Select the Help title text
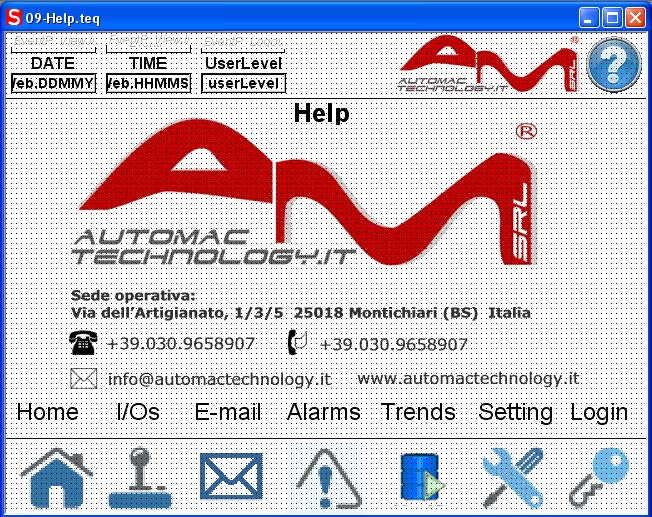Viewport: 652px width, 517px height. point(321,113)
